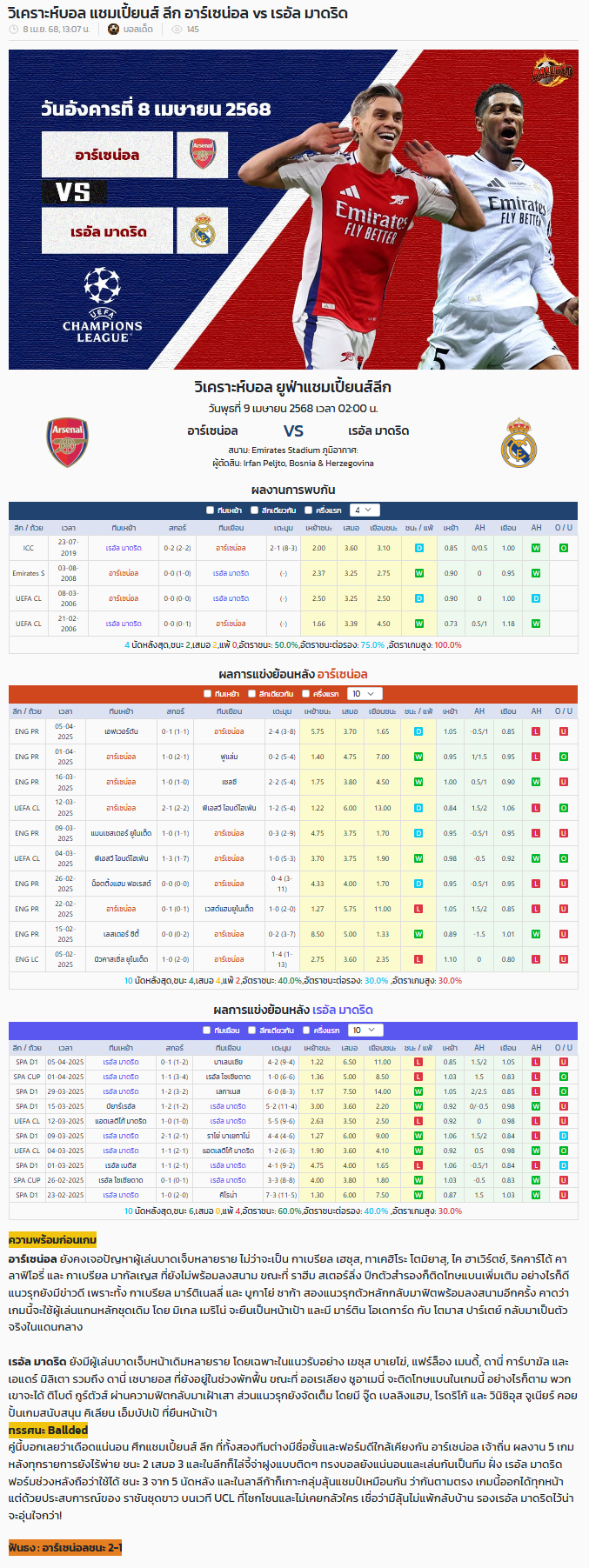
Task: Open the Arsenal table count dropdown showing 10
Action: click(364, 694)
